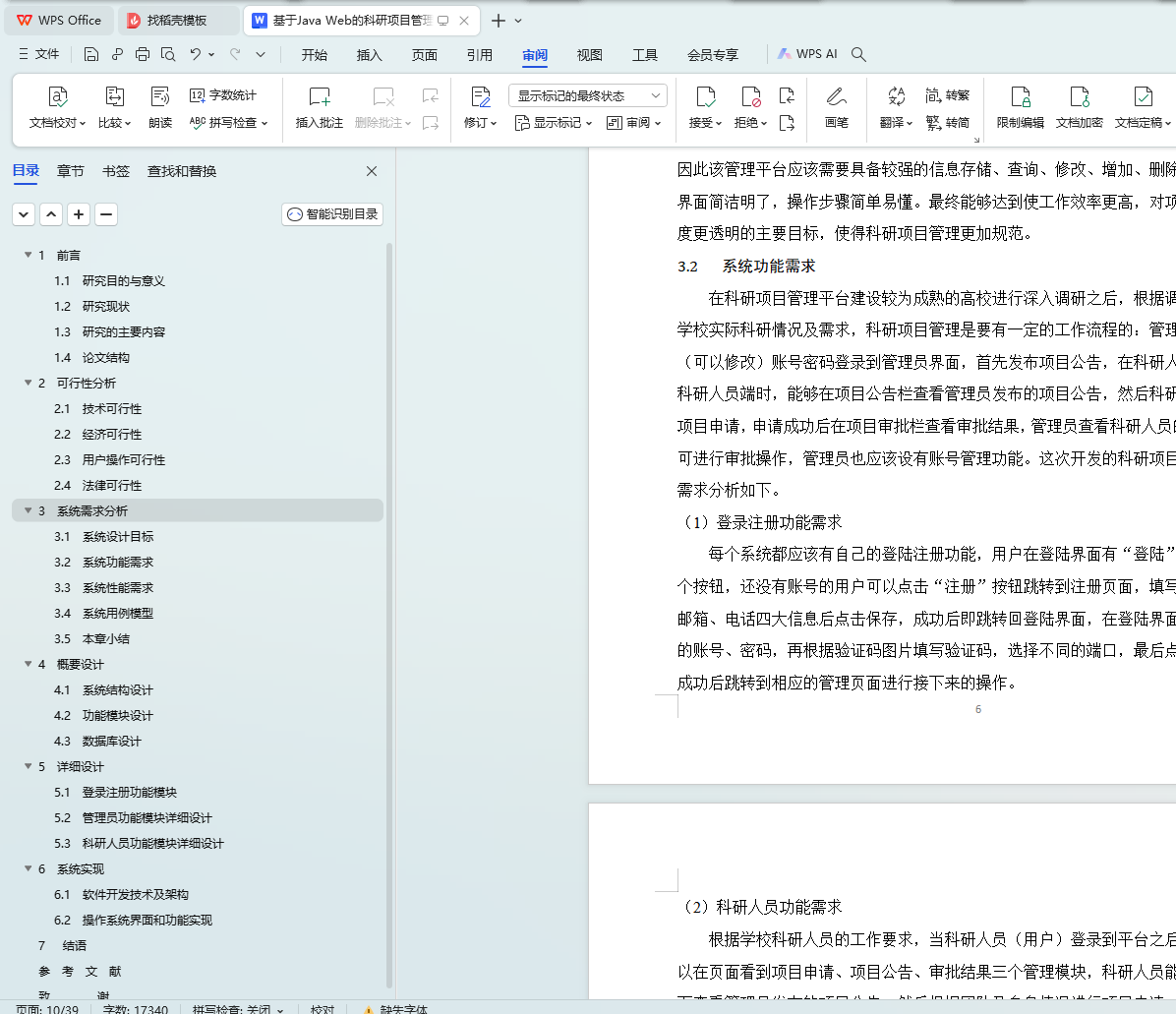Collapse the 1 前言 outline section
Screen dimensions: 1176x1014
coord(28,255)
